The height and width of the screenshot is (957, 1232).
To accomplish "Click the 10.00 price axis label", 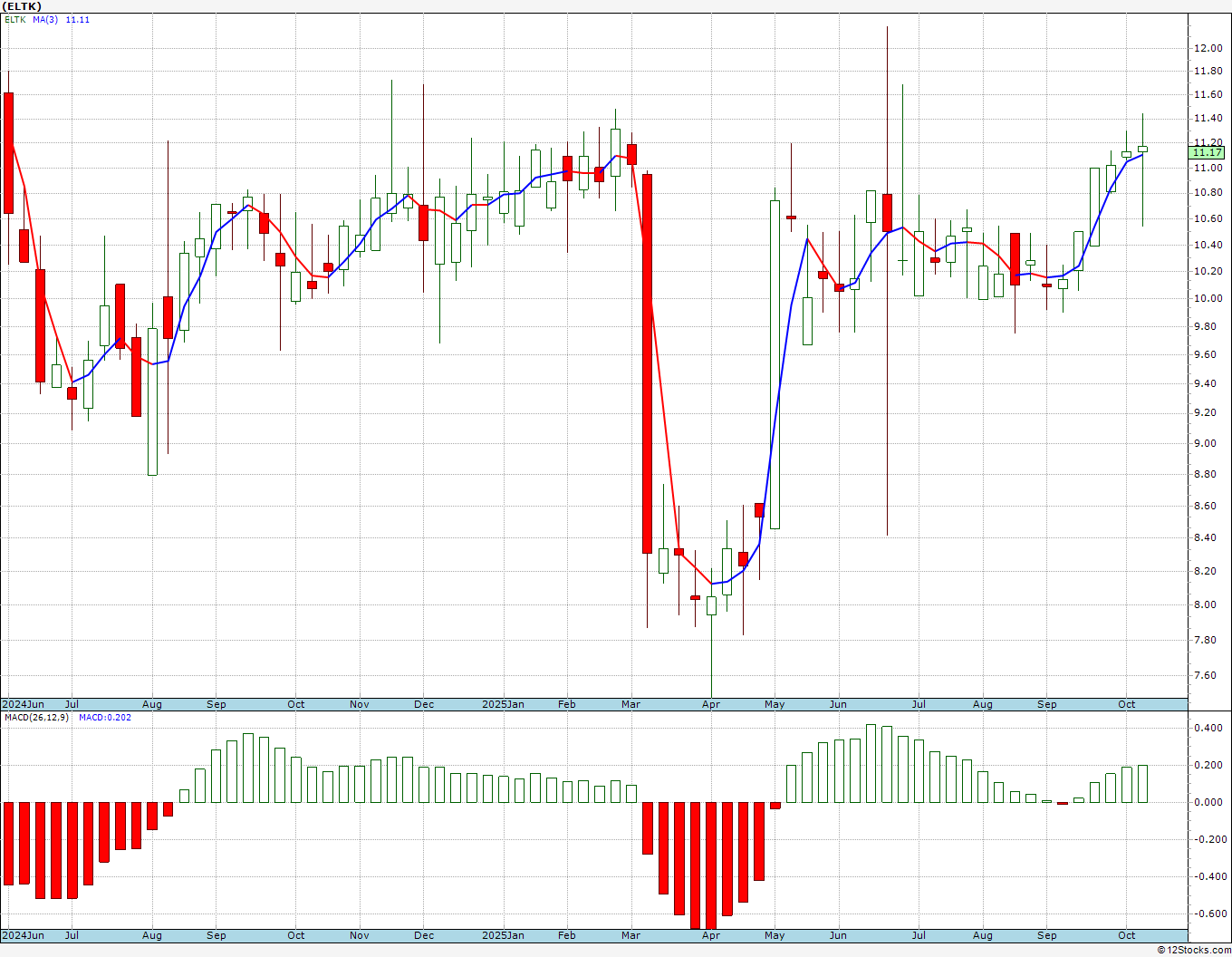I will [1208, 298].
